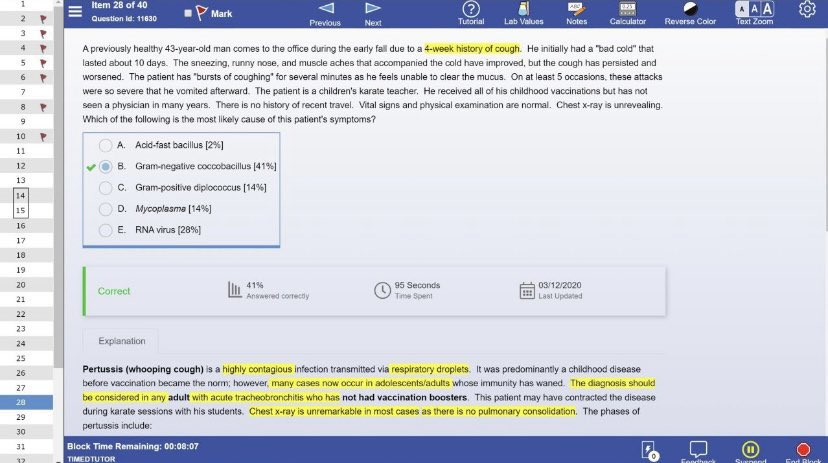Viewport: 828px width, 463px height.
Task: Click 'Question Id: 11630' text
Action: (124, 18)
